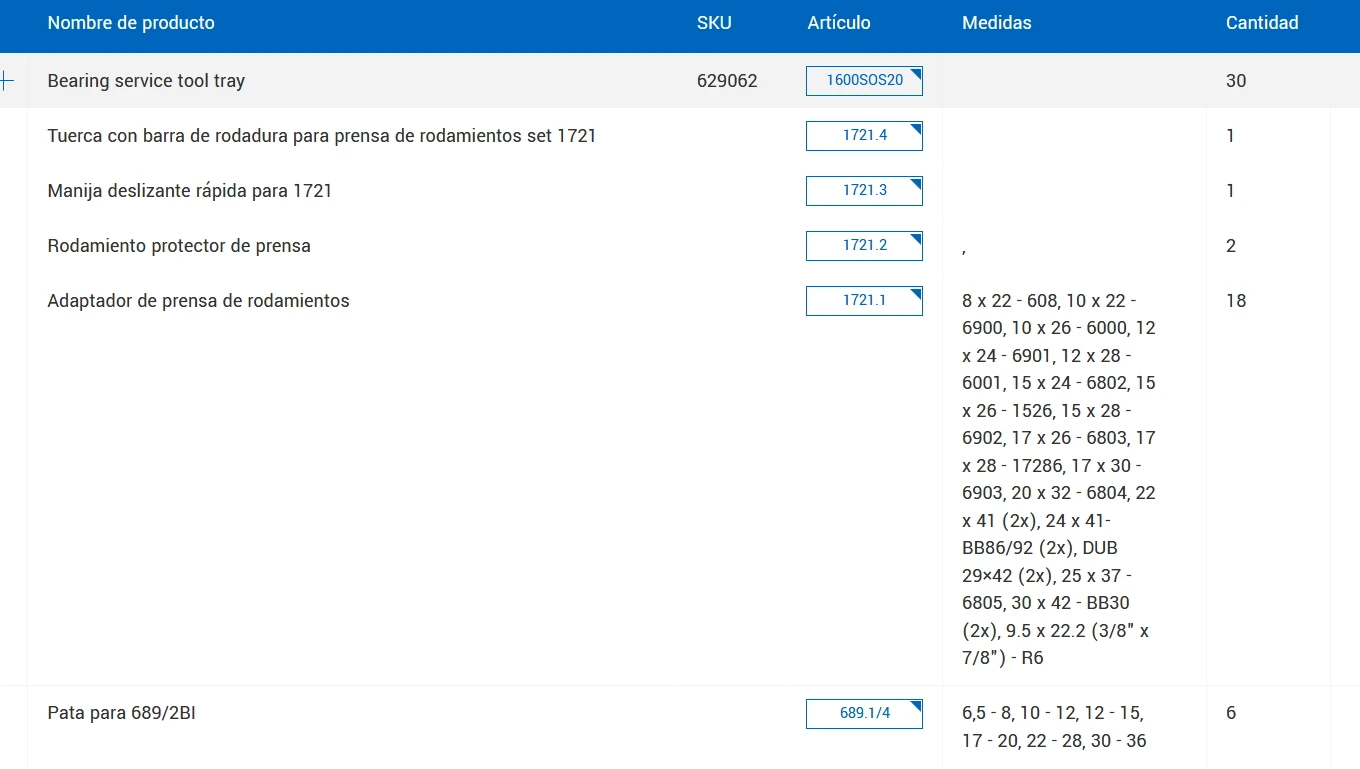Select the Bearing service tool tray name

(x=146, y=81)
